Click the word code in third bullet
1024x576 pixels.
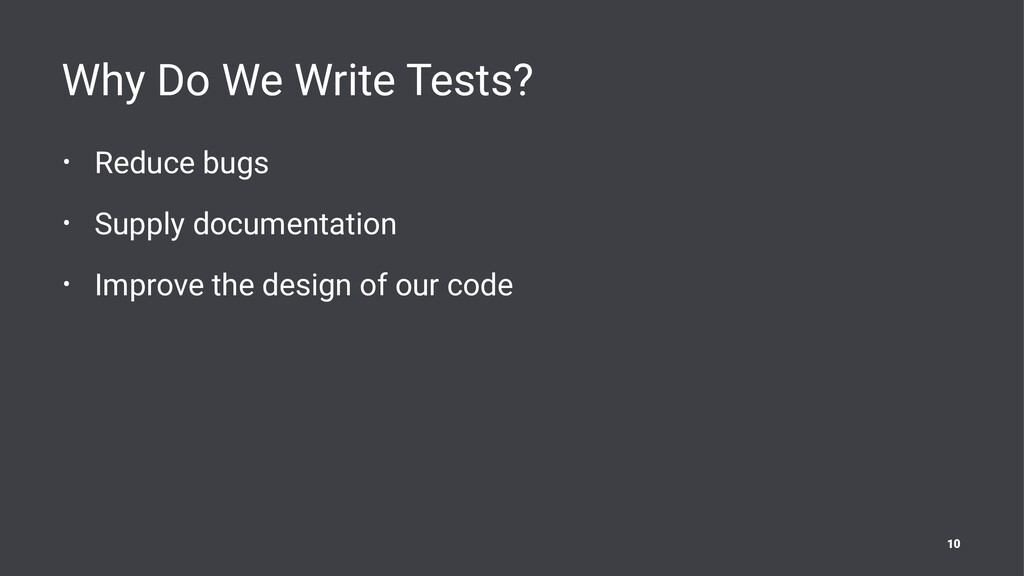pyautogui.click(x=480, y=285)
